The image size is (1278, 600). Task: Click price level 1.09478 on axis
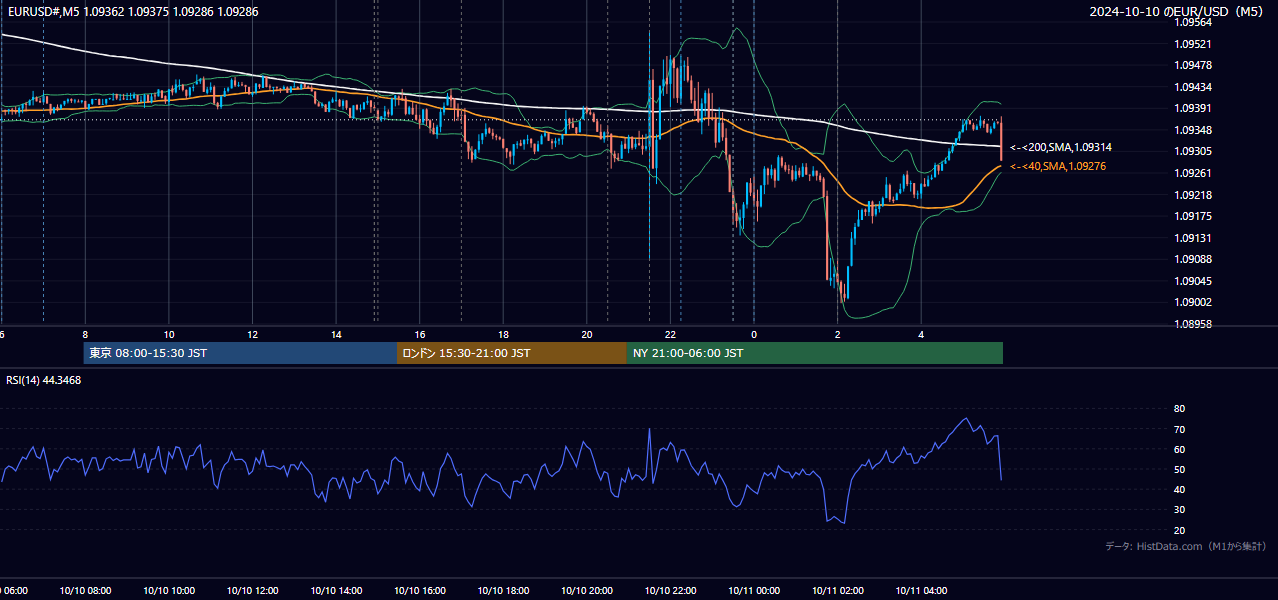pyautogui.click(x=1192, y=65)
